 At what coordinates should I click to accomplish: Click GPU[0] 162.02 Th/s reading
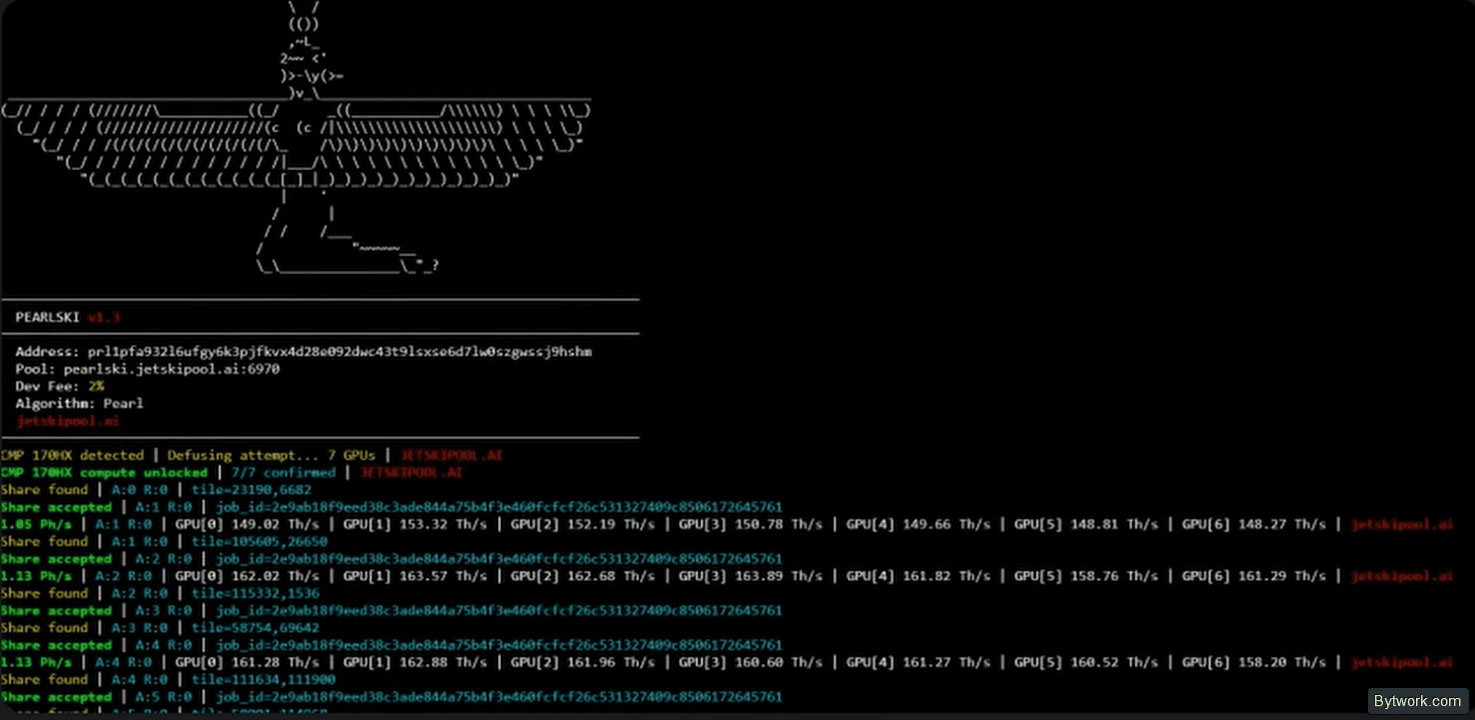coord(247,576)
